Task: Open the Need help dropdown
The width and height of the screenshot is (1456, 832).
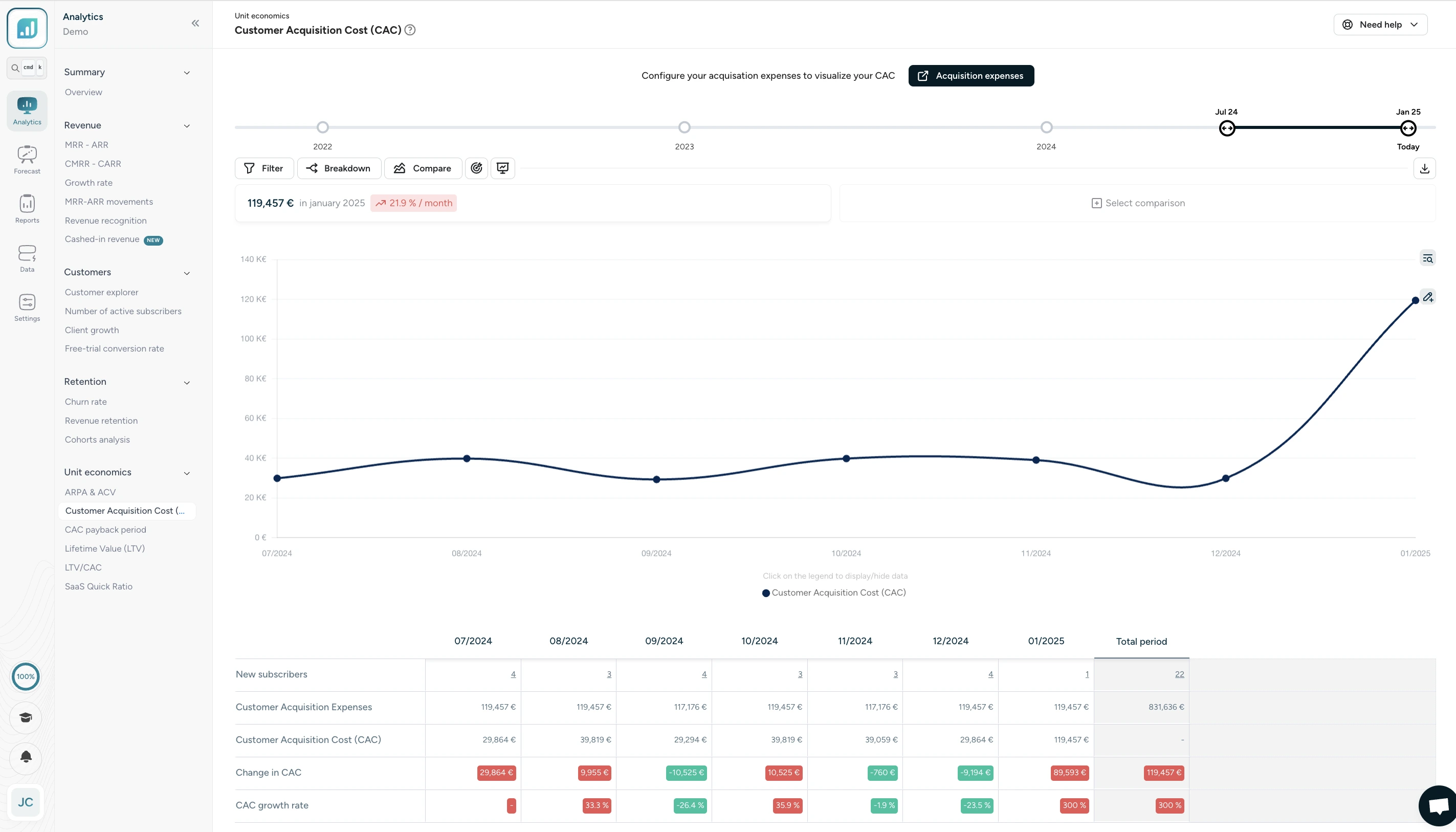Action: (x=1380, y=25)
